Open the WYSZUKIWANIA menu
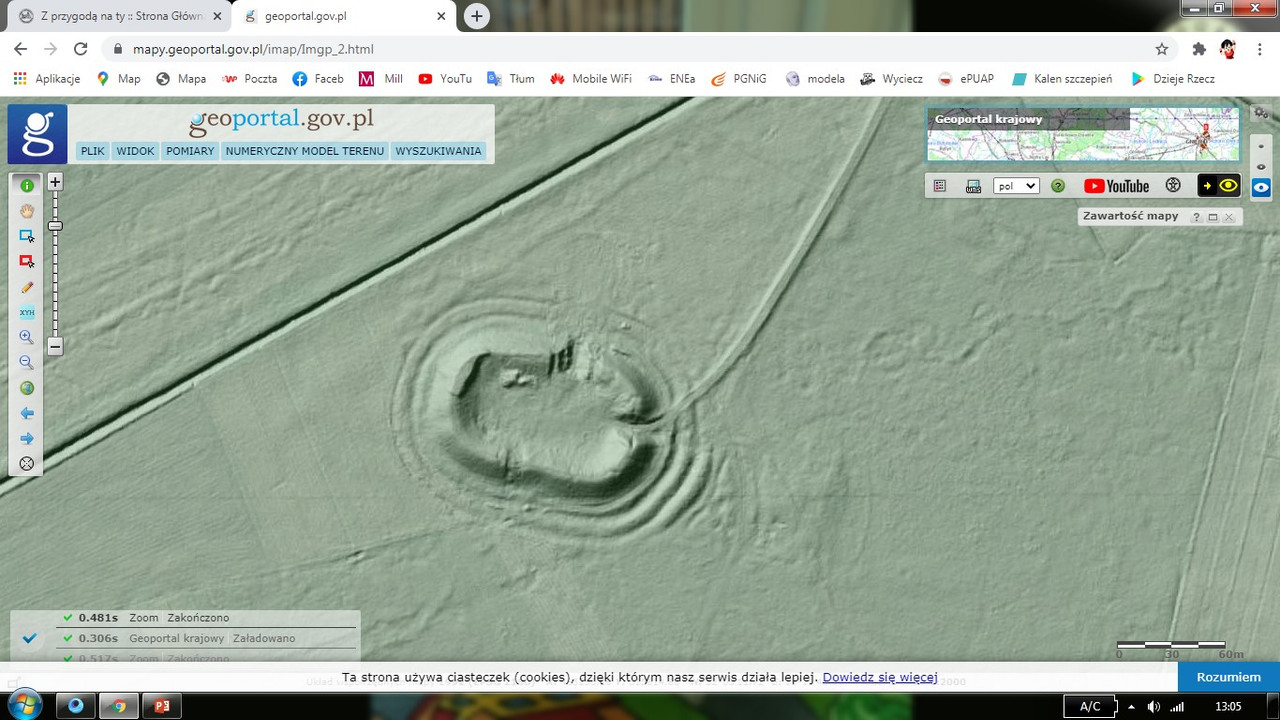The height and width of the screenshot is (720, 1280). 438,151
